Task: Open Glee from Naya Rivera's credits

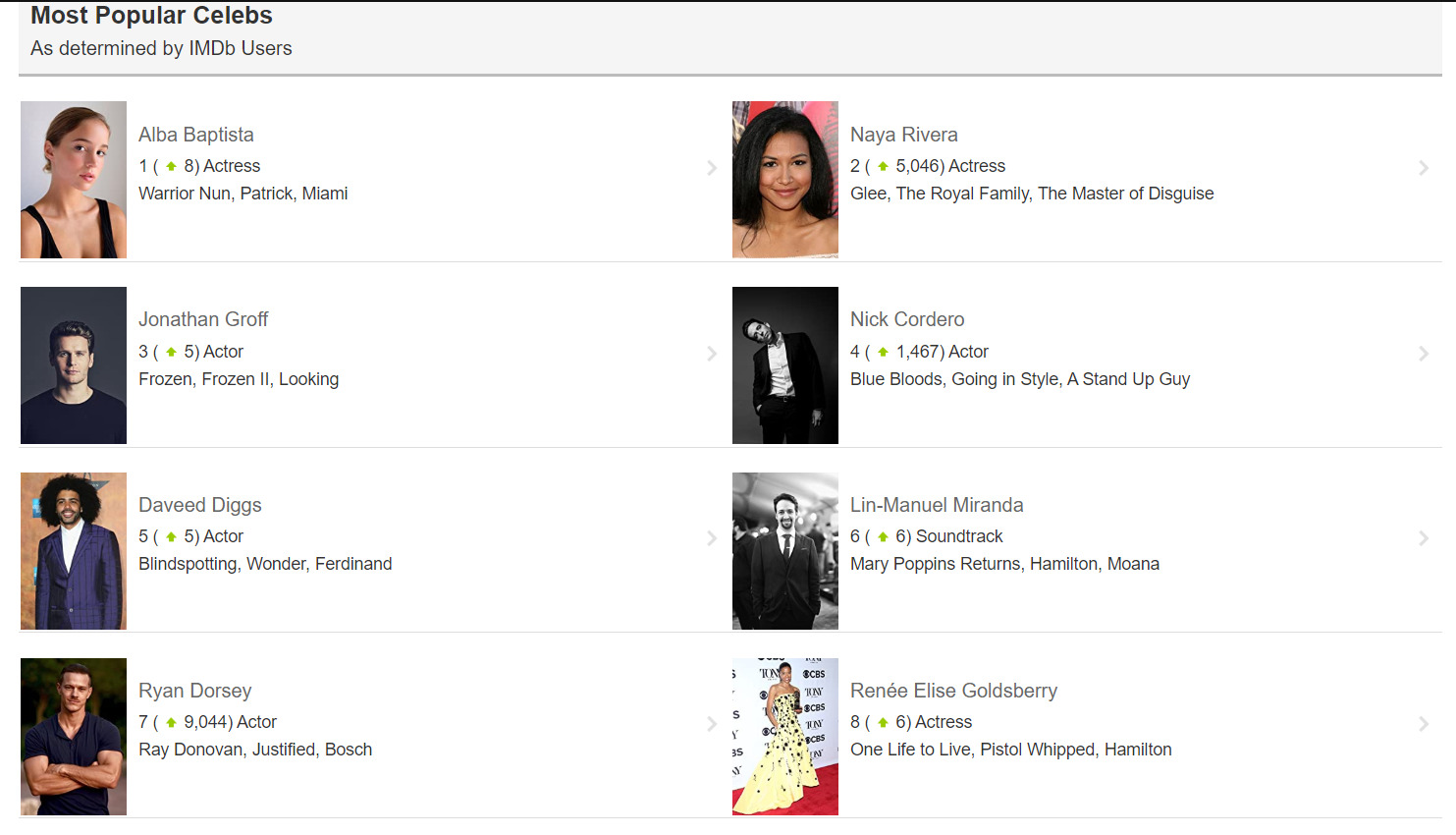Action: [x=870, y=193]
